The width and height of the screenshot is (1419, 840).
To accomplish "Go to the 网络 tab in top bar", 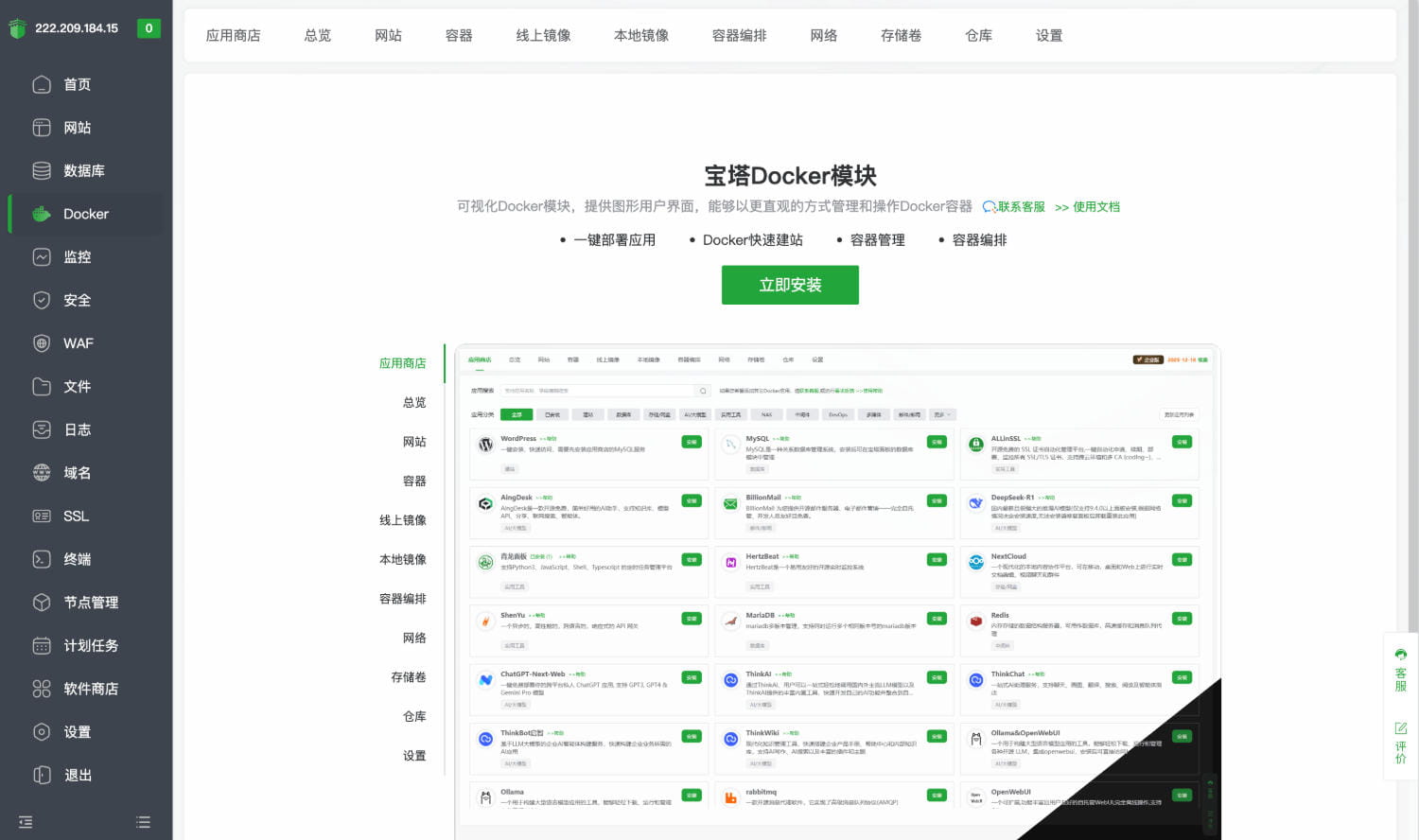I will pos(824,35).
